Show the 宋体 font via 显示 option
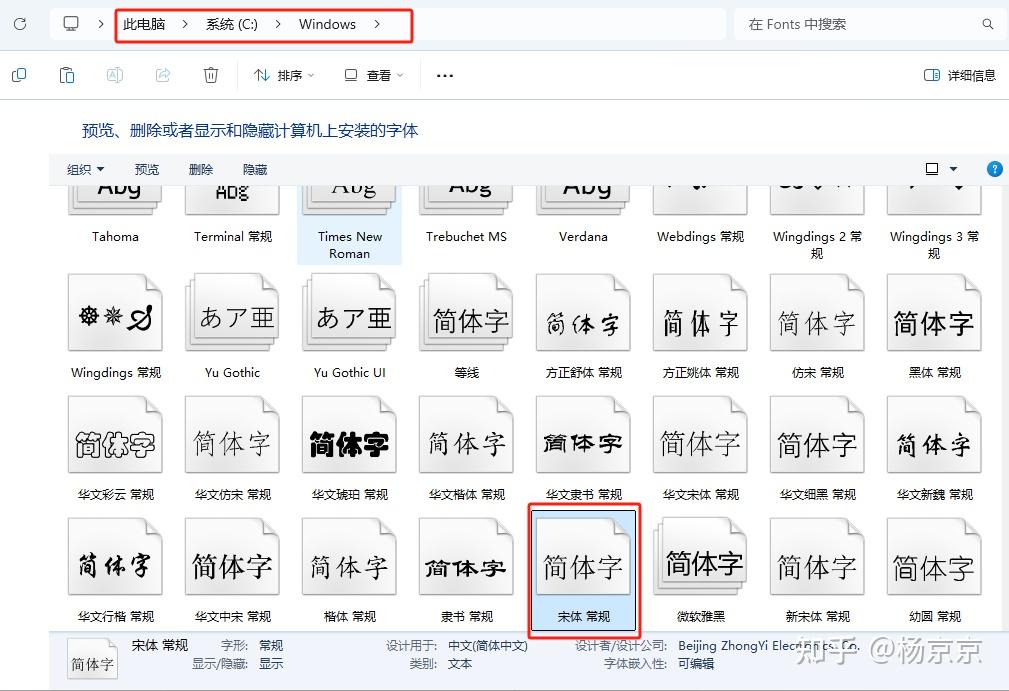This screenshot has width=1009, height=691. point(268,662)
